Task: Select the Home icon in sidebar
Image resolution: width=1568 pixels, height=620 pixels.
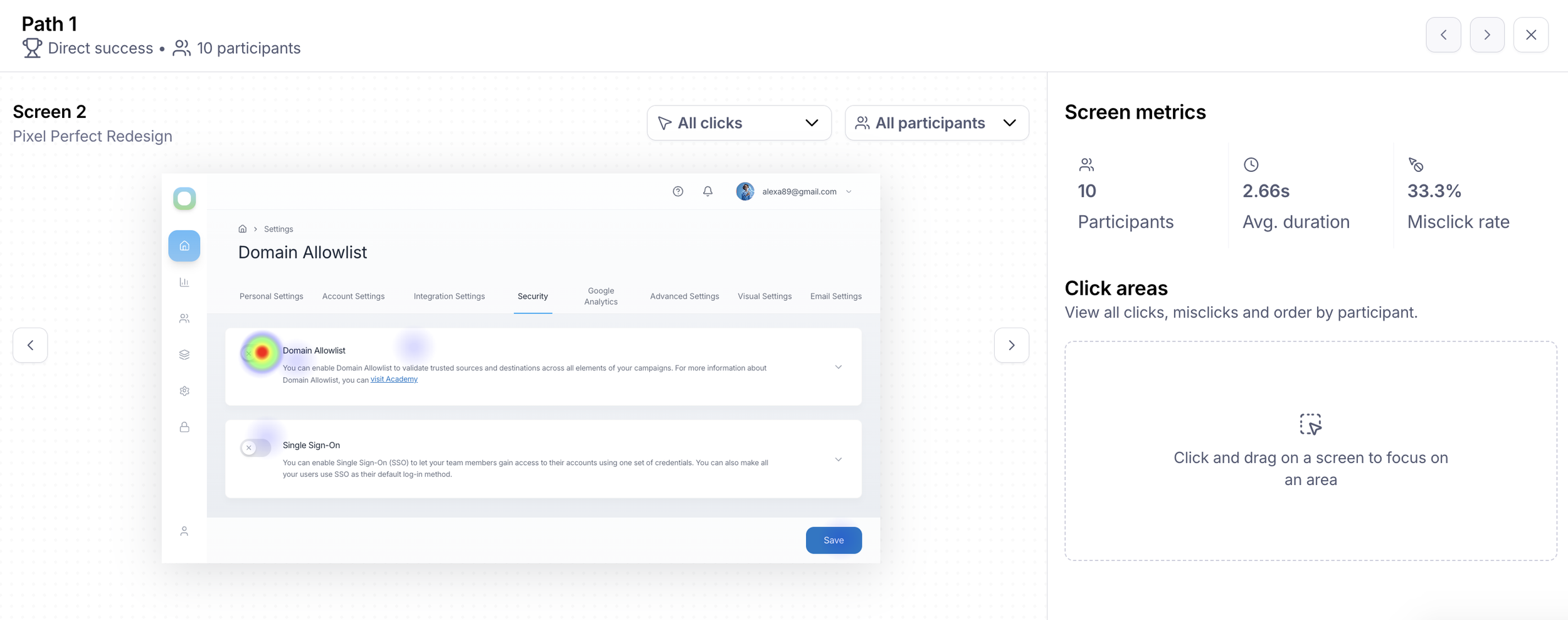Action: pos(184,246)
